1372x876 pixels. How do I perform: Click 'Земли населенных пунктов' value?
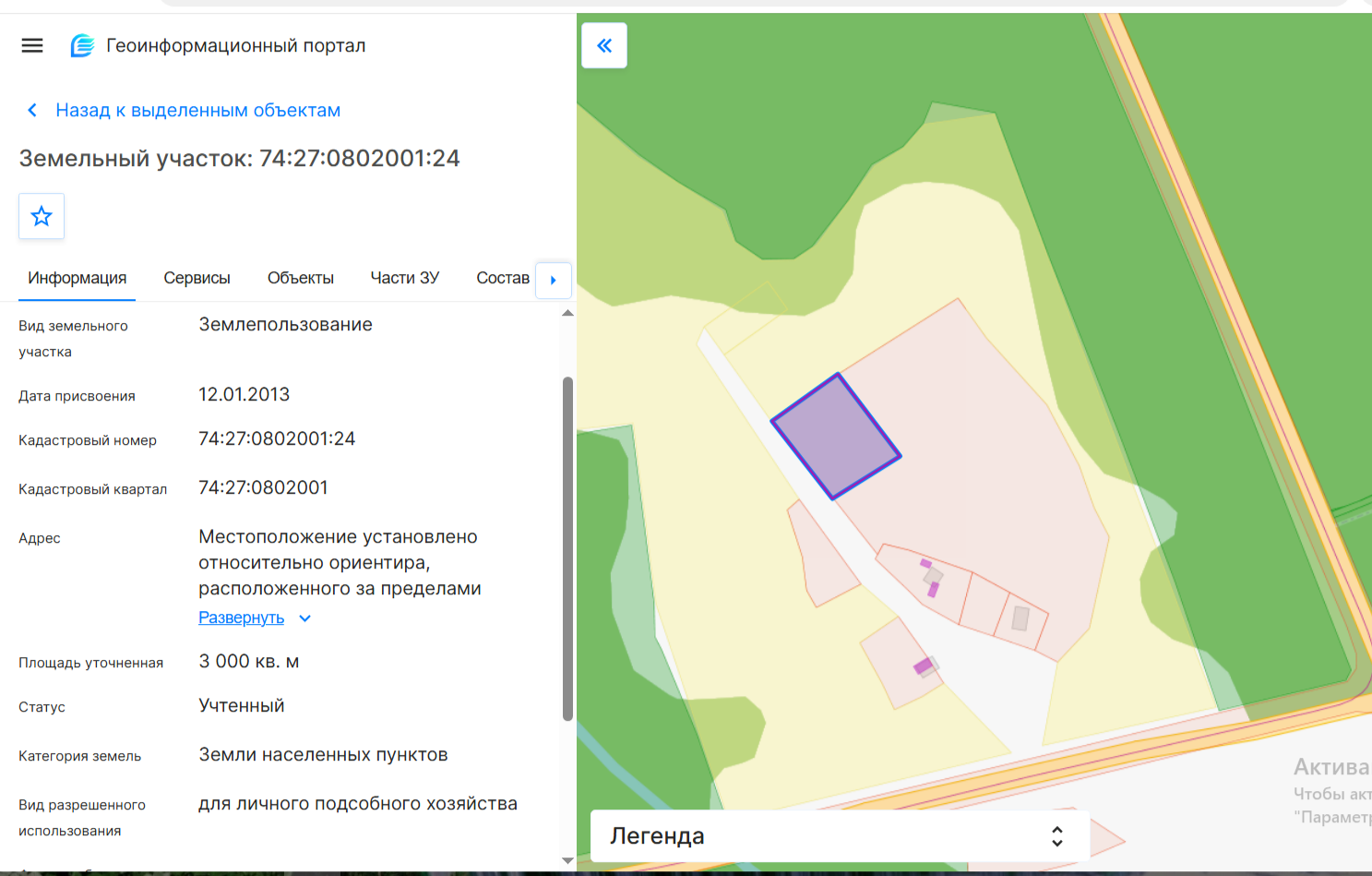click(323, 754)
